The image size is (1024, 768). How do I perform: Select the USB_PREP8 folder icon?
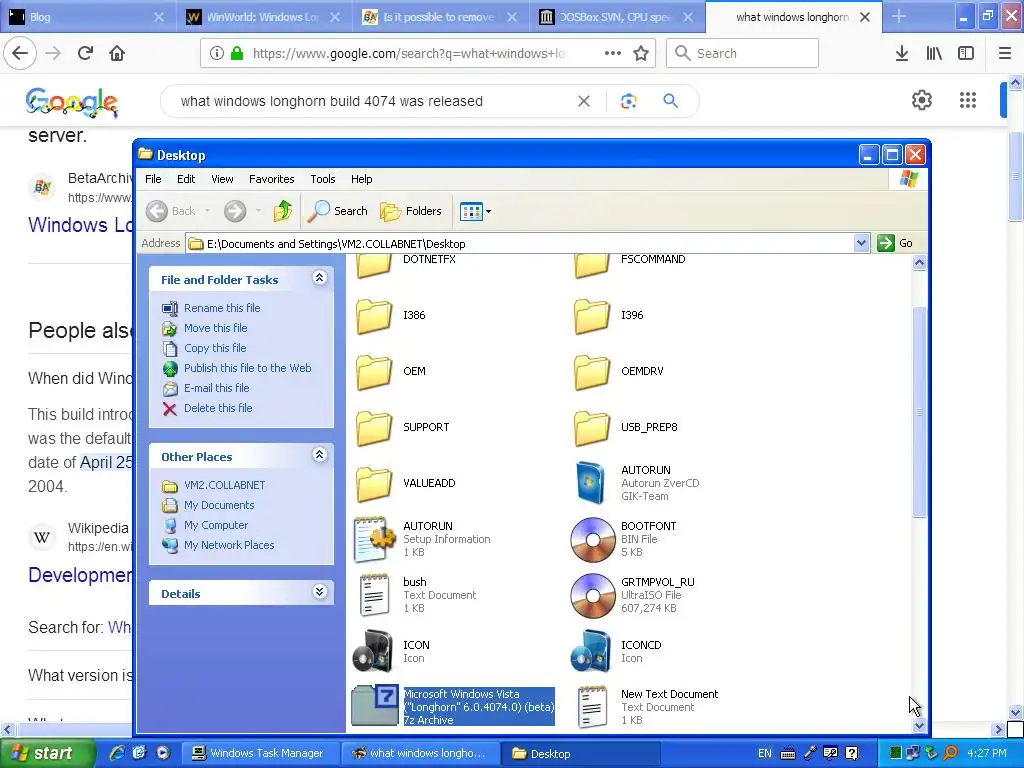point(592,428)
